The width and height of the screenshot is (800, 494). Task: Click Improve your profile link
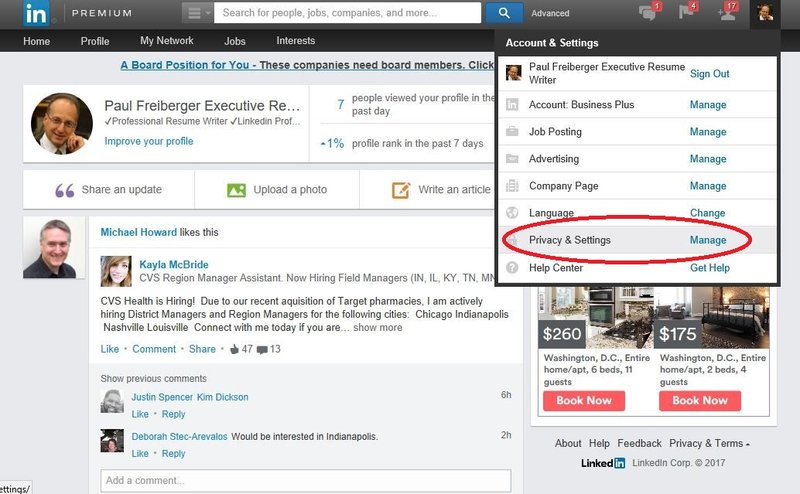coord(149,141)
